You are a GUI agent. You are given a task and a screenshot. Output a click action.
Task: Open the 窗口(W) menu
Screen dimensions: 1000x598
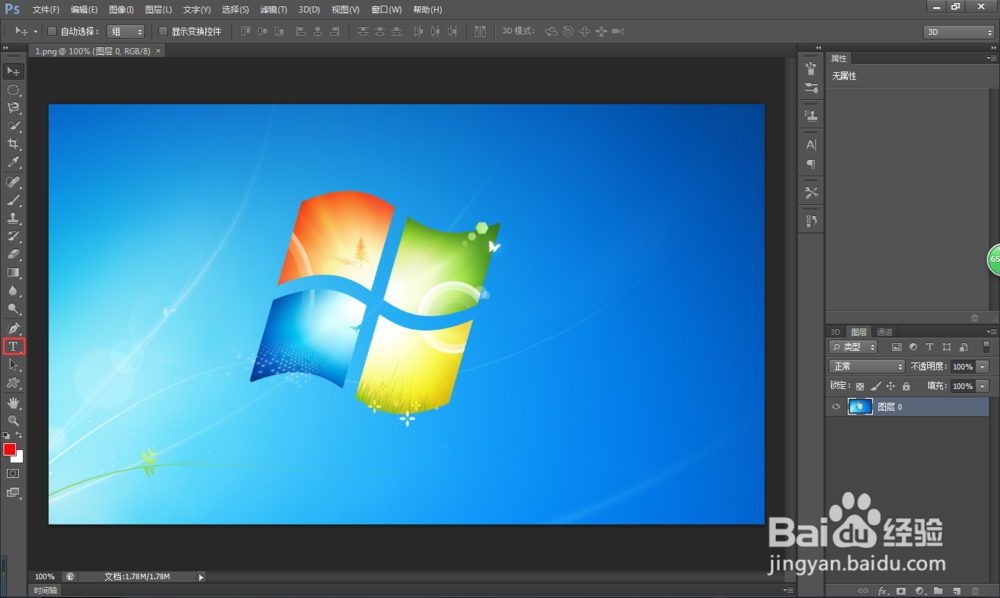coord(386,10)
